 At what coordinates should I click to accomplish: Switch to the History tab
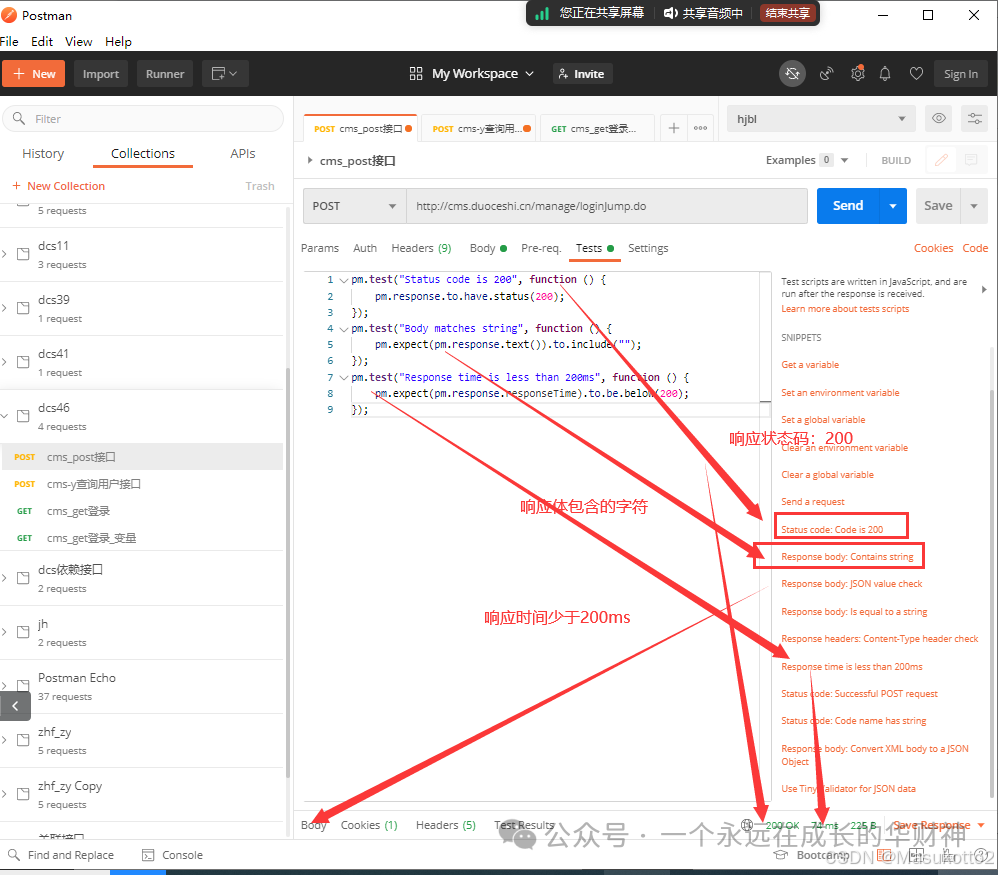point(43,153)
